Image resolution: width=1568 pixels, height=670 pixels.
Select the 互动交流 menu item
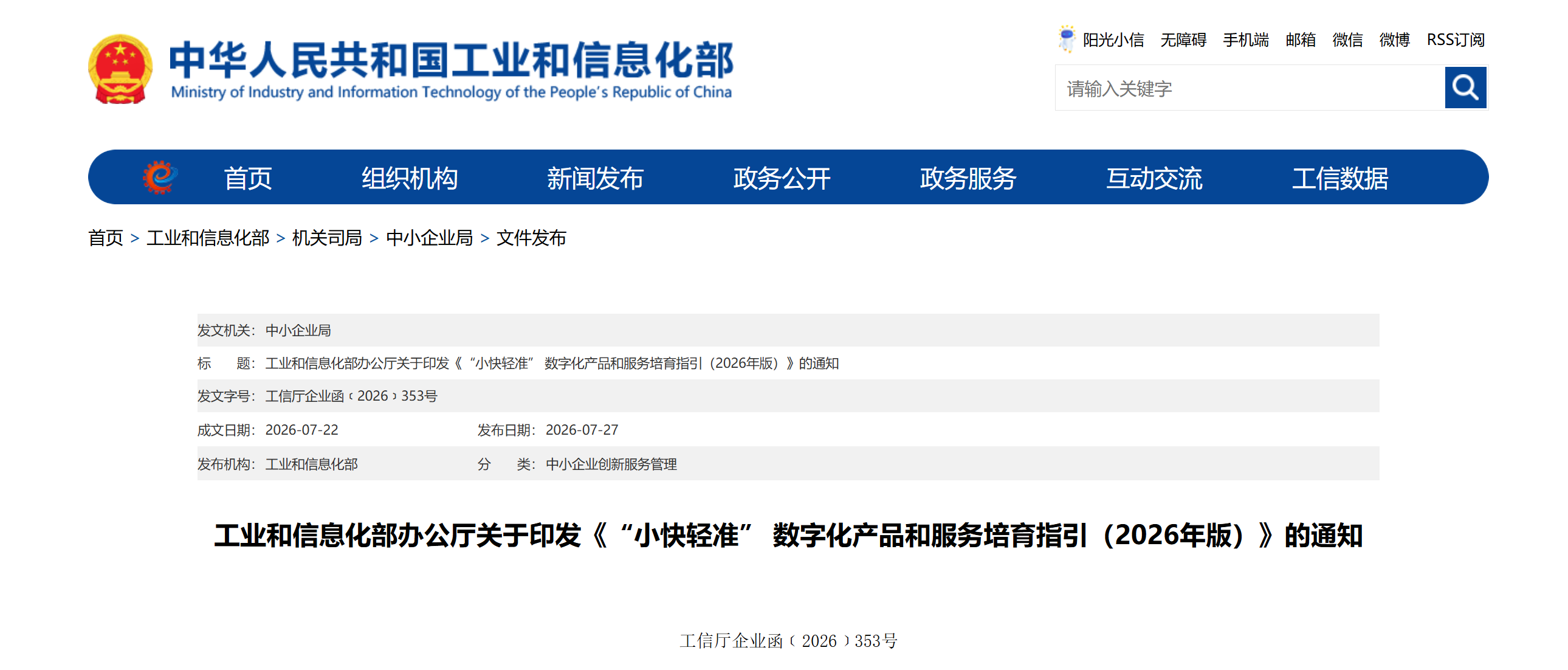click(x=1154, y=179)
